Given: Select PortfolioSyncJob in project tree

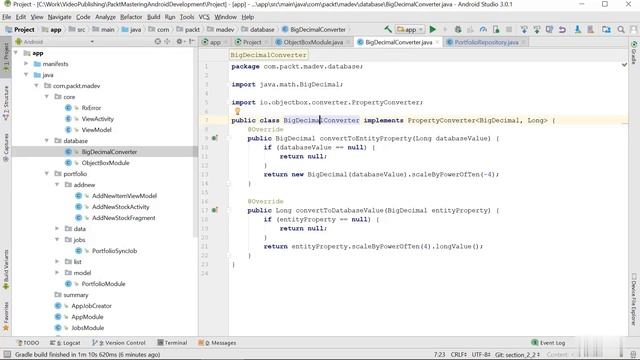Looking at the screenshot, I should tap(114, 251).
